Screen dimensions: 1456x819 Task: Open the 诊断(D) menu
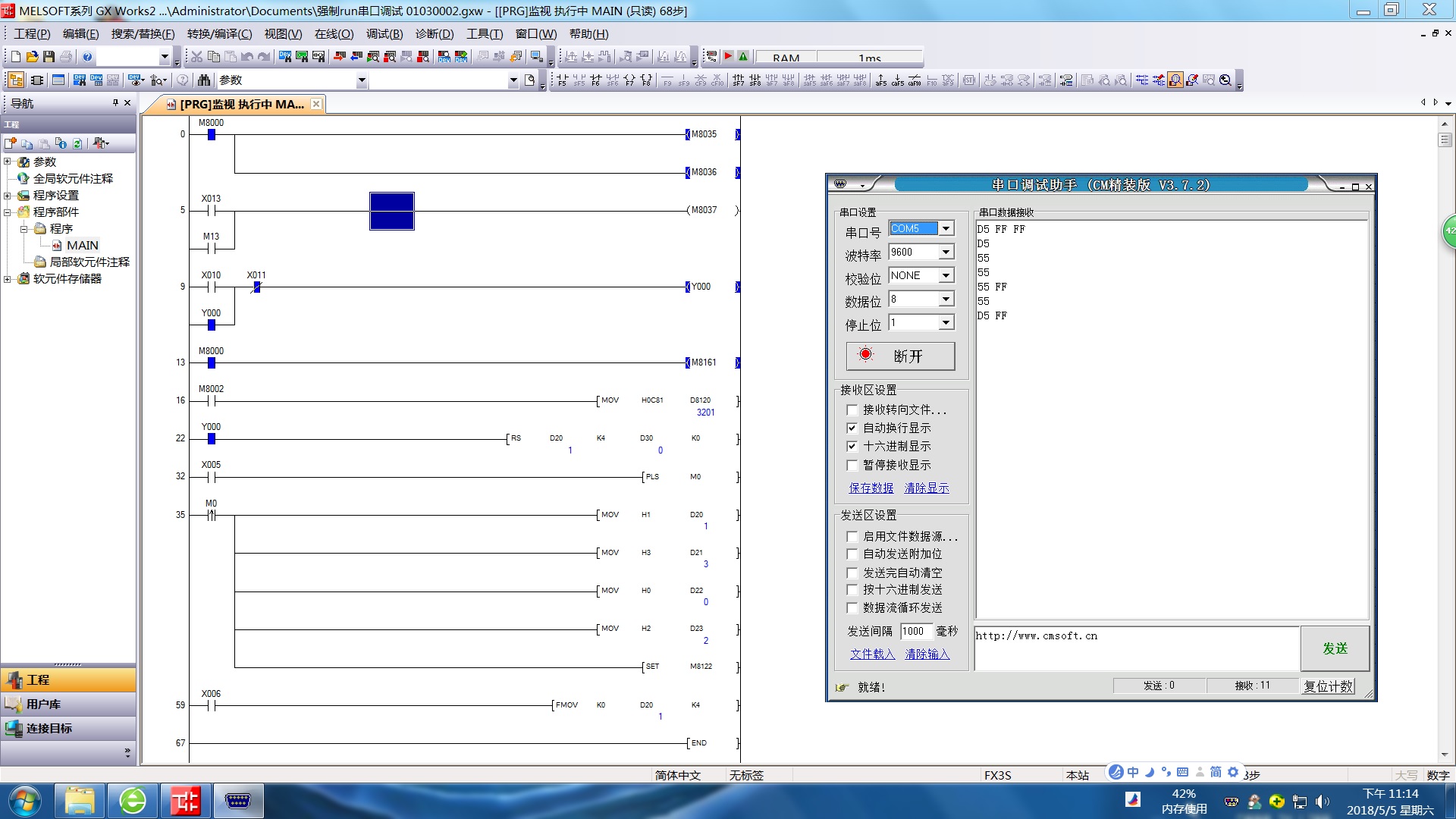click(x=434, y=34)
